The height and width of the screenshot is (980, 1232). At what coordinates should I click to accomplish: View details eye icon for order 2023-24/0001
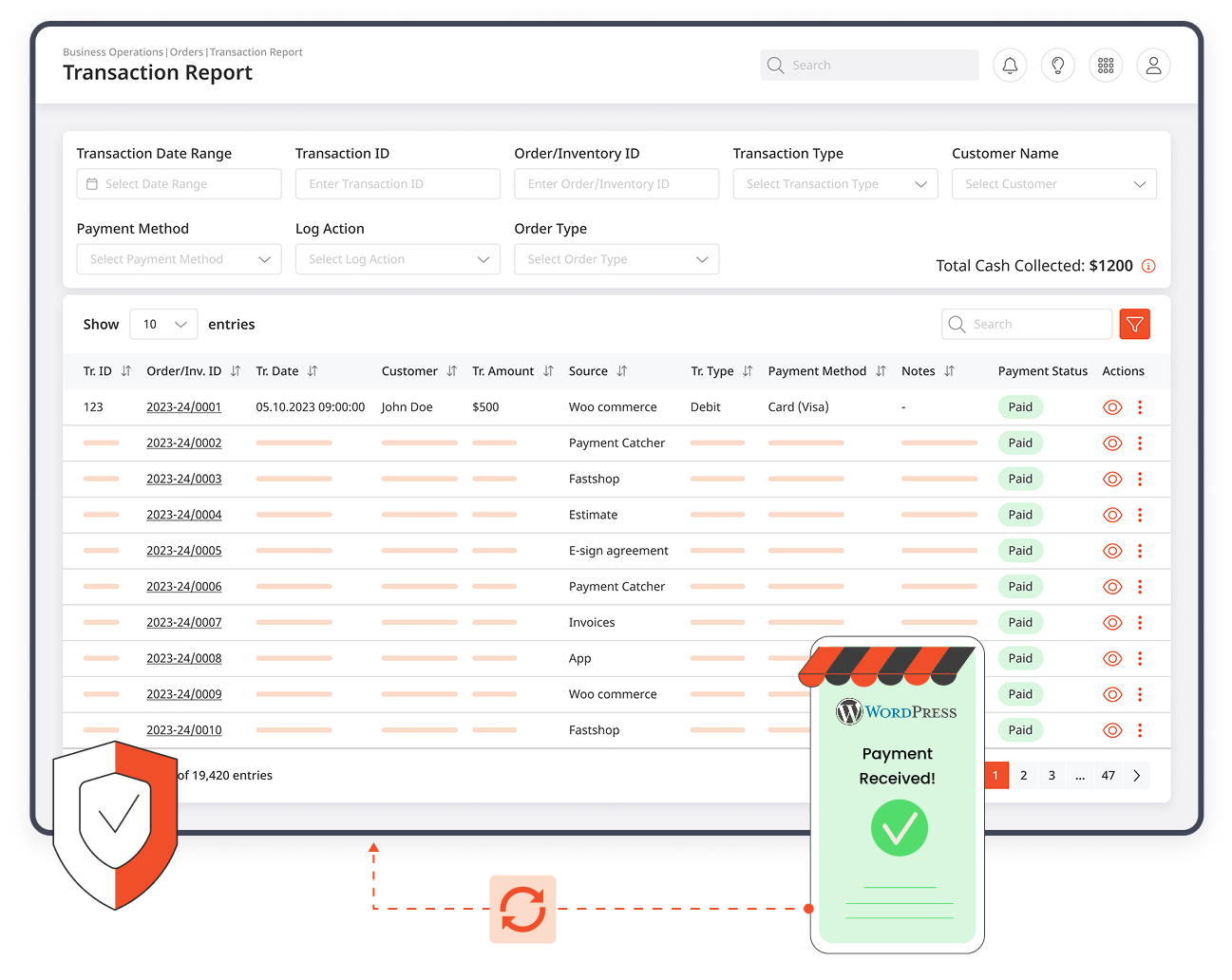tap(1112, 407)
